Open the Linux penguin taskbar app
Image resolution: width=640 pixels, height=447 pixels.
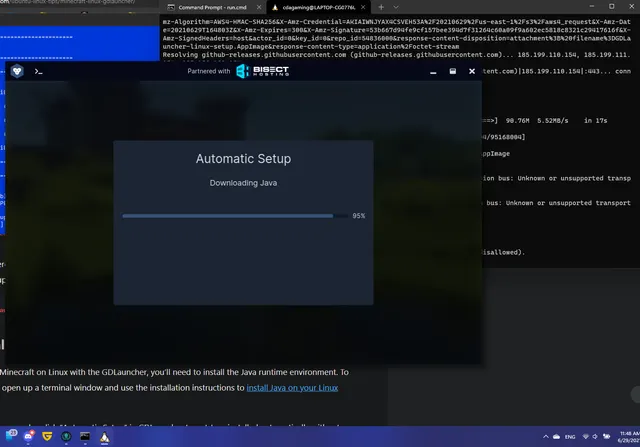tap(104, 437)
